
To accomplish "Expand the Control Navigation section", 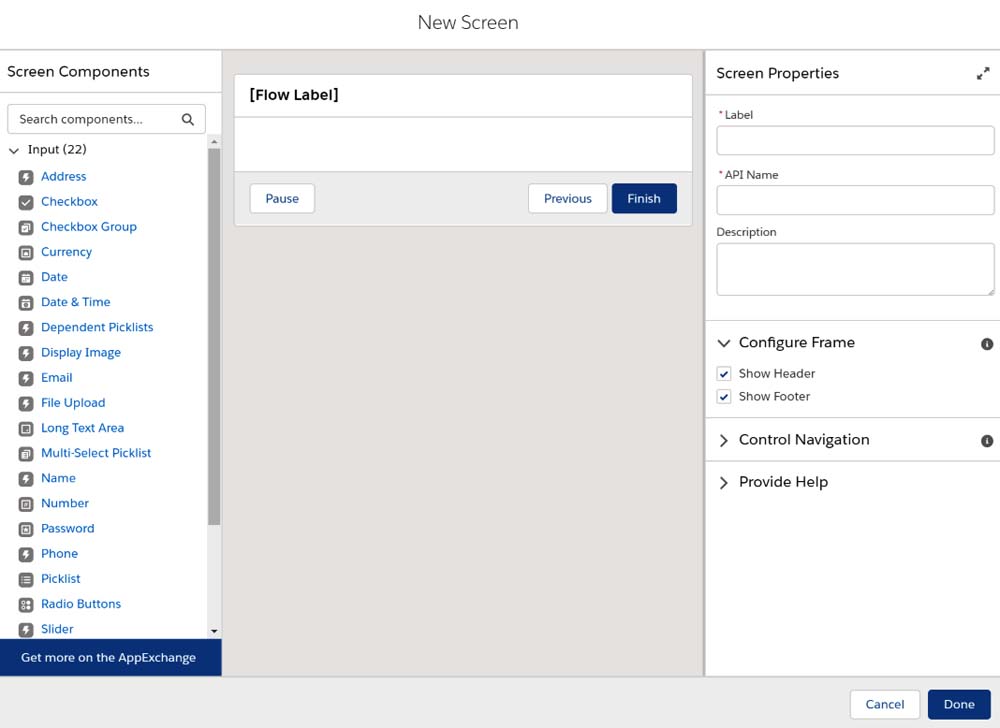I will [x=724, y=440].
